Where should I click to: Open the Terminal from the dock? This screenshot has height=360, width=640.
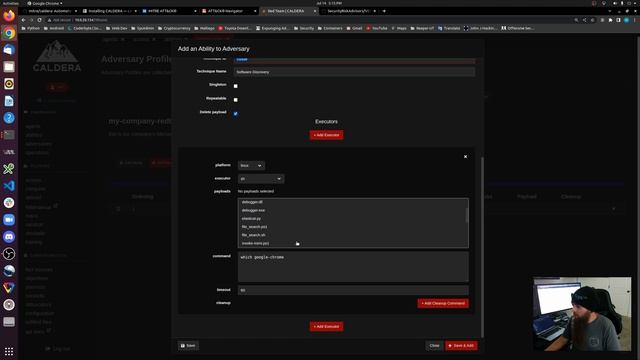[x=9, y=135]
